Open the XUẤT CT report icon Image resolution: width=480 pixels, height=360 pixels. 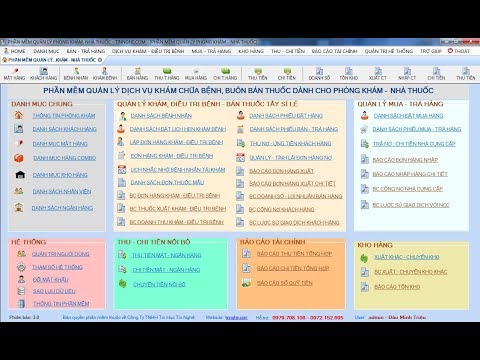tap(378, 74)
